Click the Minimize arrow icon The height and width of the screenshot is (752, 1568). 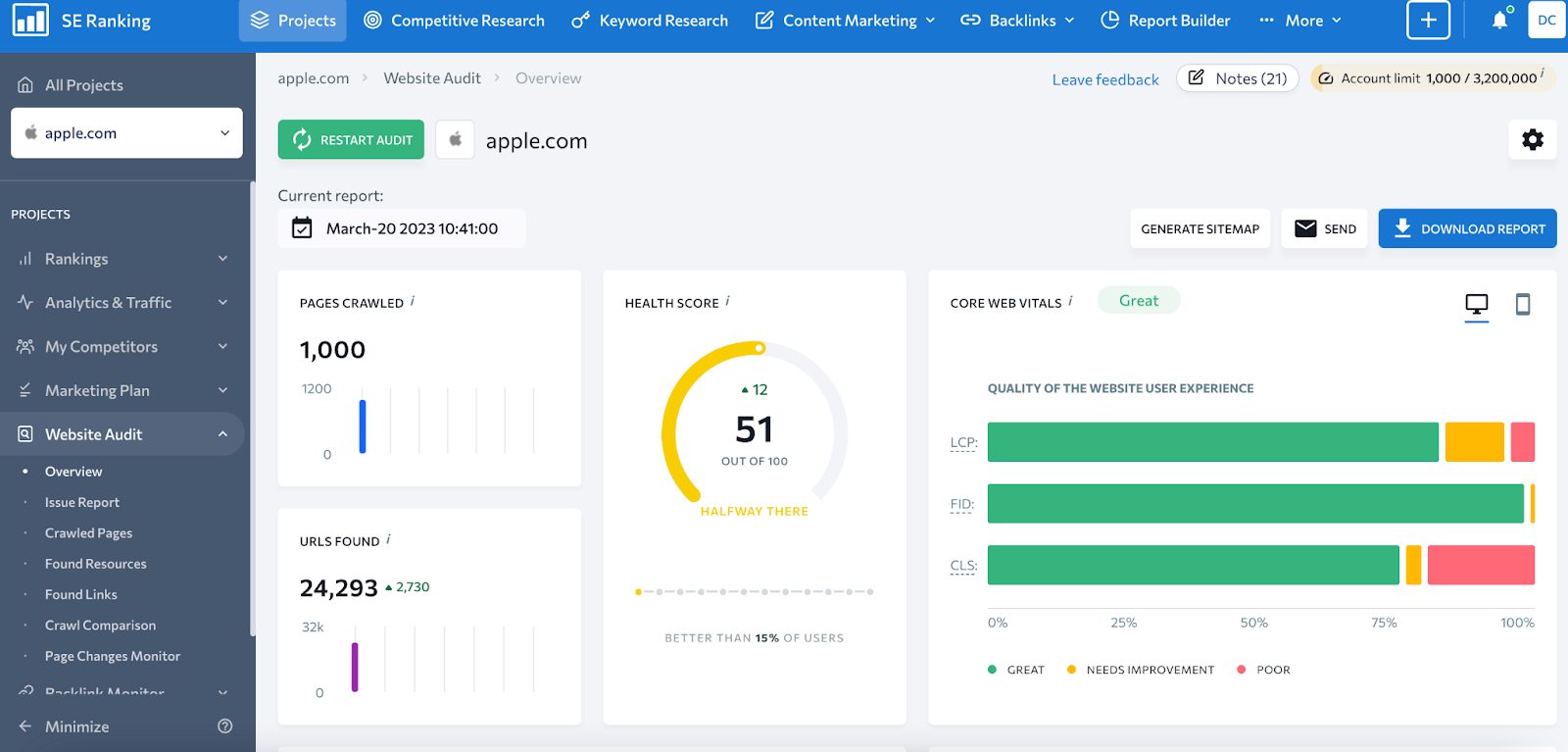[25, 727]
